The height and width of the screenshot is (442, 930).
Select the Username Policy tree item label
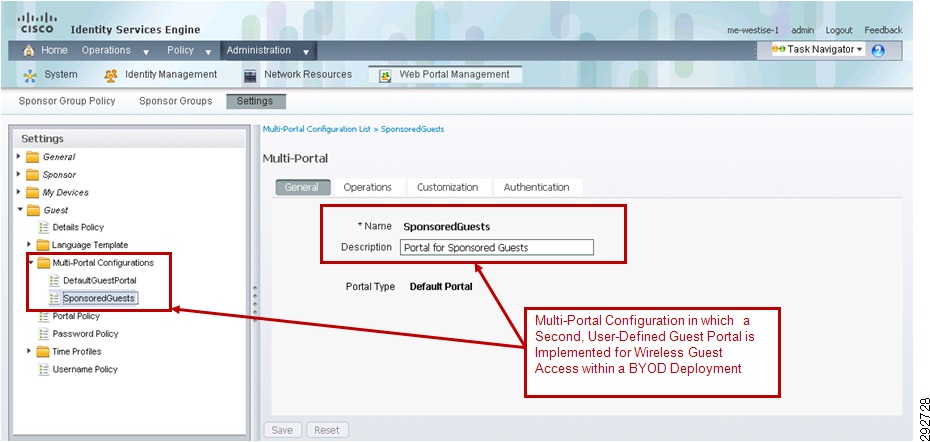click(85, 370)
